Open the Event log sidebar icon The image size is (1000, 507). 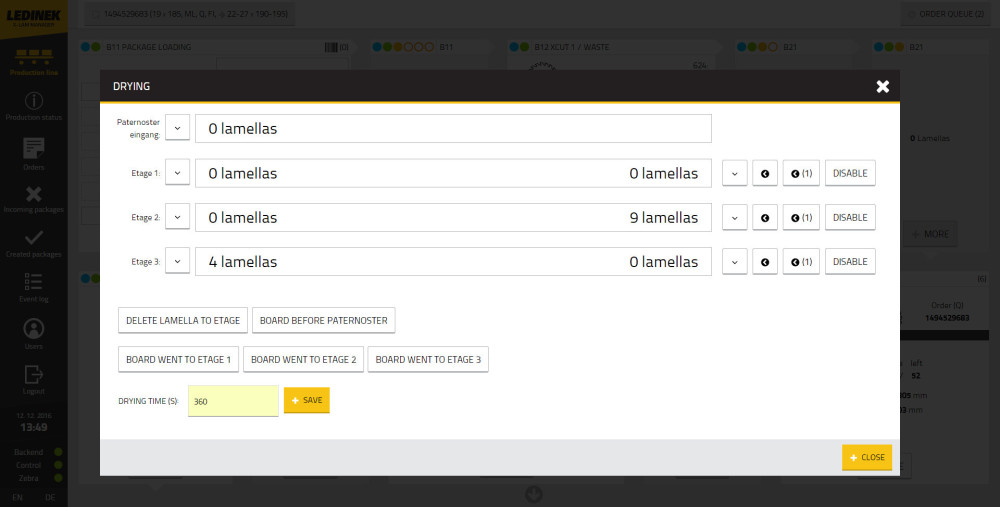tap(33, 285)
